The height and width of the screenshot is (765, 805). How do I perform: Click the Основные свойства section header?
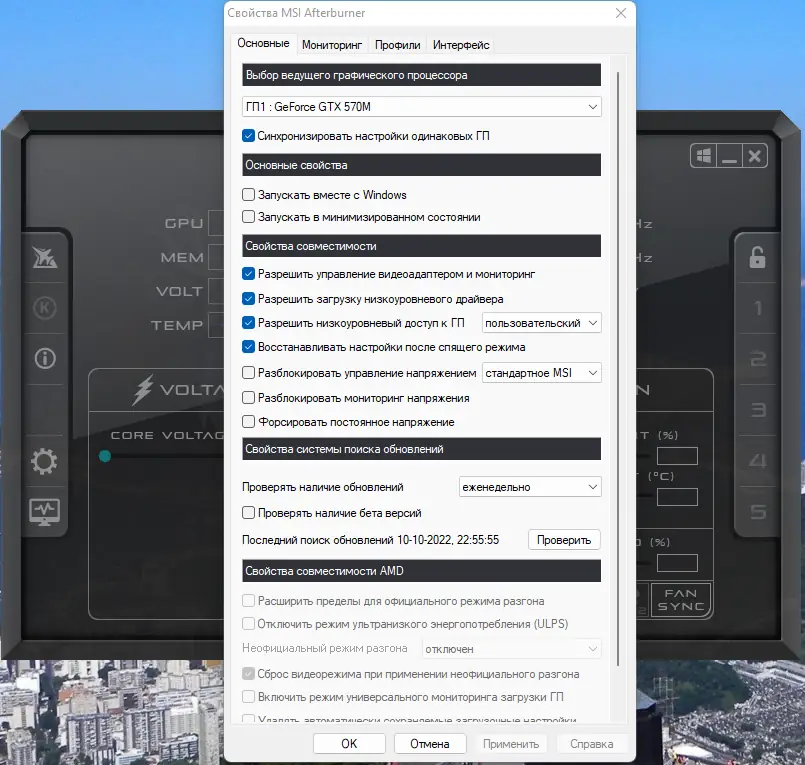421,165
